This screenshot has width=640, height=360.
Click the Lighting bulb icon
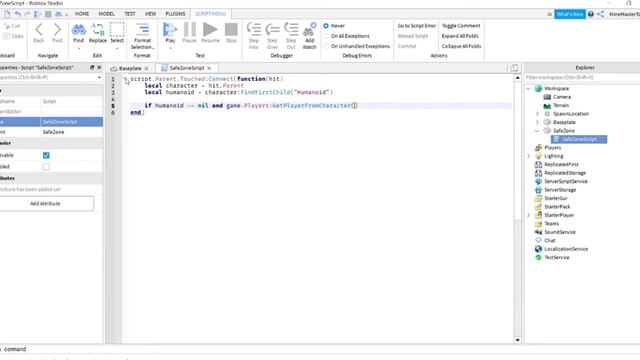pos(538,156)
